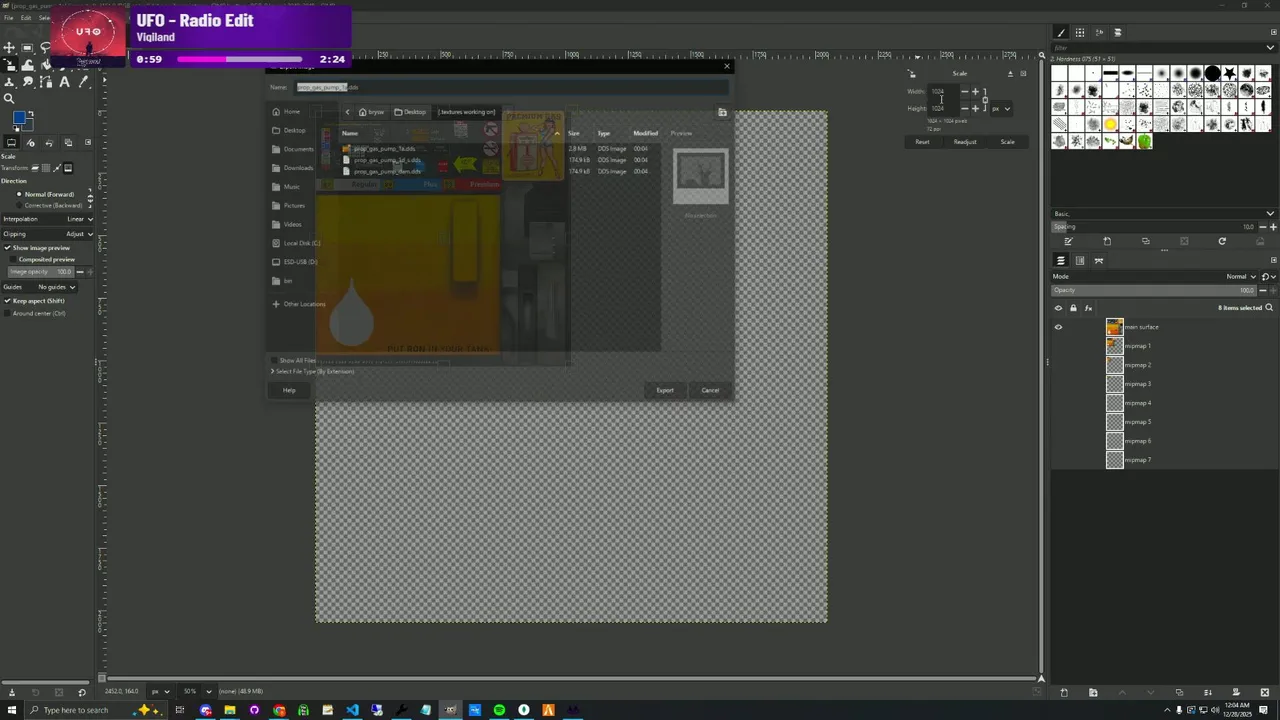
Task: Open the Images tab in toolbox dock
Action: pos(68,142)
